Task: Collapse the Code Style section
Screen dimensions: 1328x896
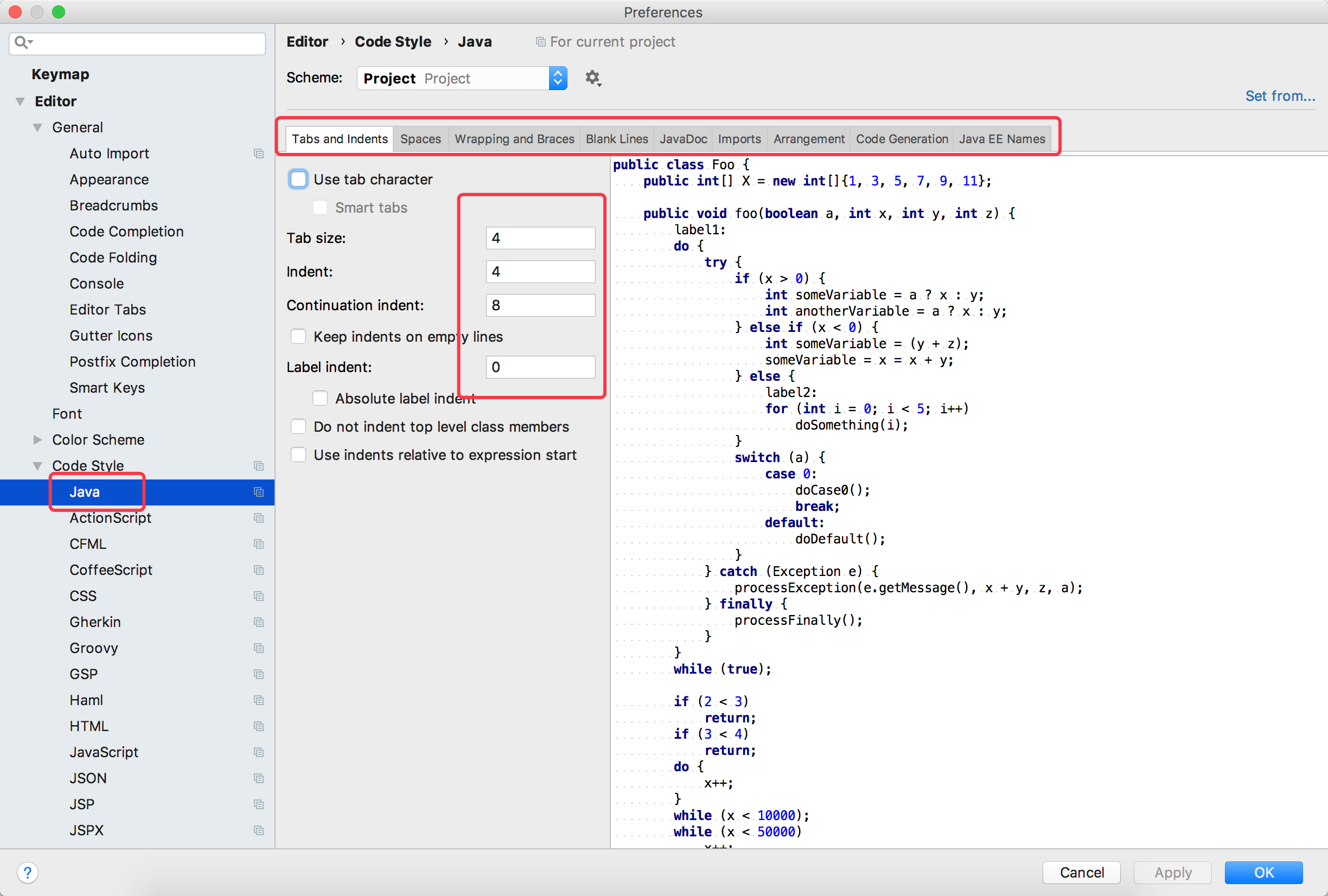Action: pyautogui.click(x=38, y=466)
